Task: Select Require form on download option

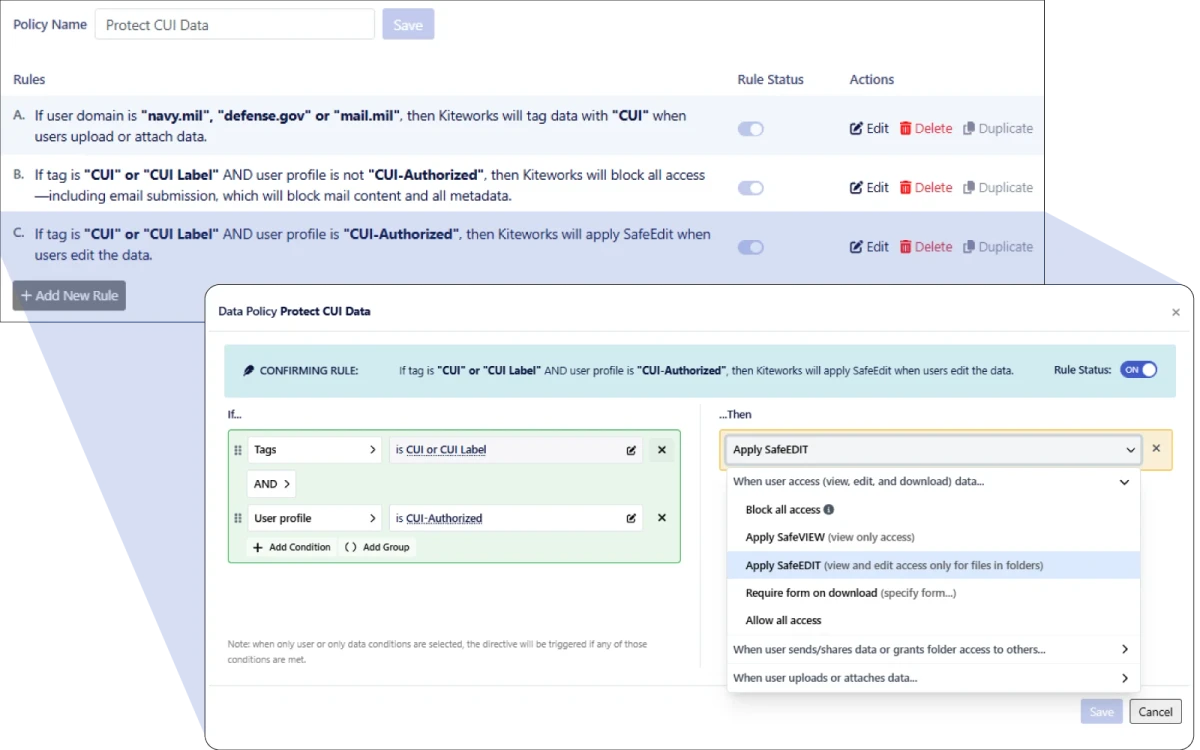Action: click(933, 593)
